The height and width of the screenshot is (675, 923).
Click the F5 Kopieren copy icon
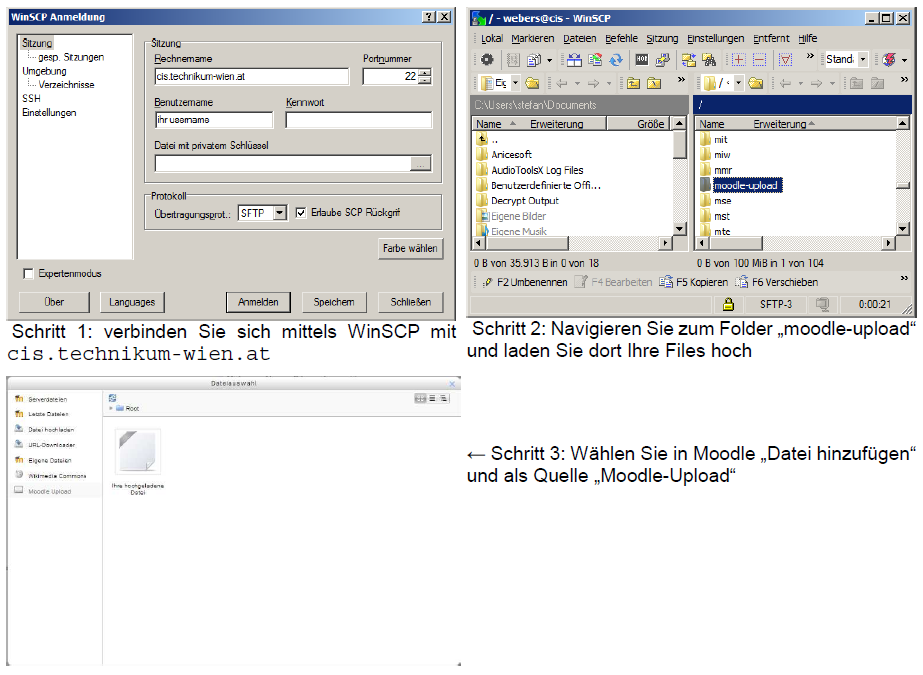coord(666,282)
